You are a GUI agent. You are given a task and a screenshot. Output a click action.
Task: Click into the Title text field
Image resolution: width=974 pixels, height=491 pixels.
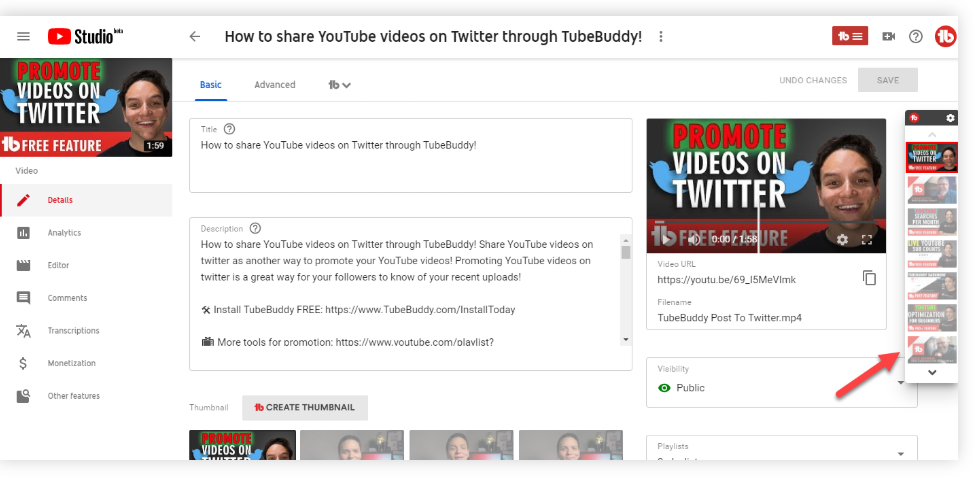[x=411, y=155]
